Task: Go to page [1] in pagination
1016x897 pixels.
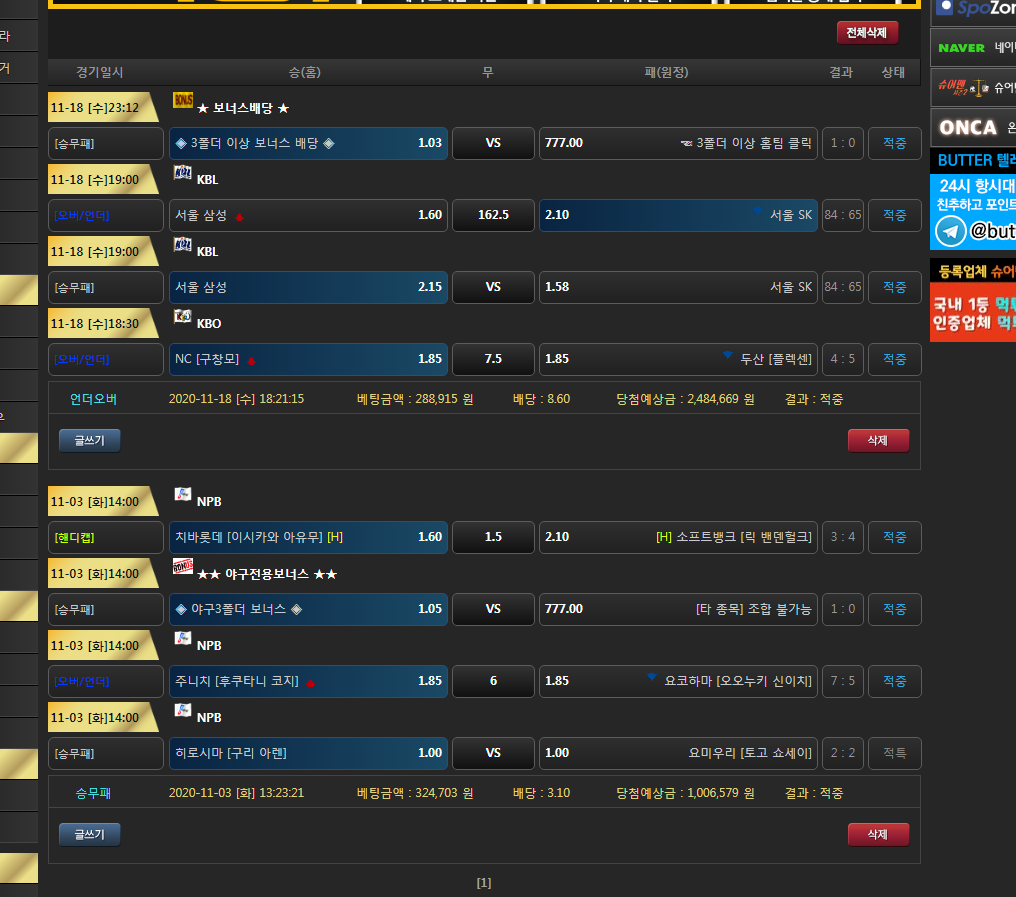Action: [484, 883]
